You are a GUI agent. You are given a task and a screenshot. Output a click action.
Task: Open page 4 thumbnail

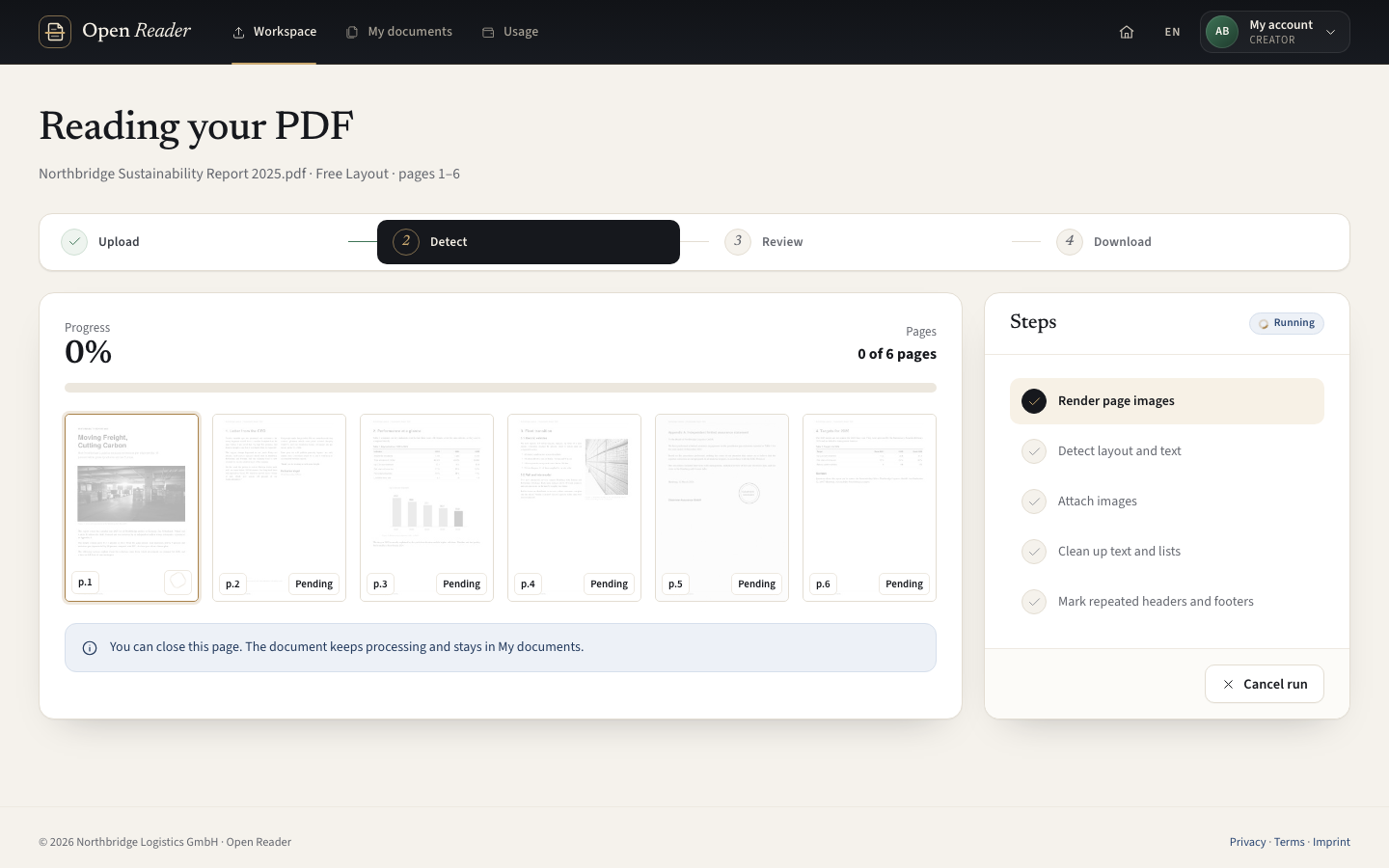coord(574,507)
